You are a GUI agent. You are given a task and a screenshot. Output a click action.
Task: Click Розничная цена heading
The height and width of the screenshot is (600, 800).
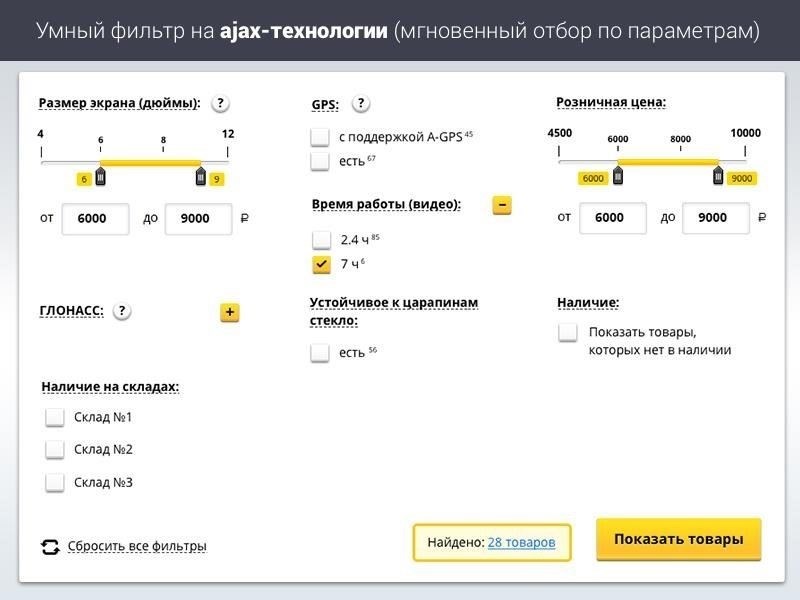pos(611,102)
